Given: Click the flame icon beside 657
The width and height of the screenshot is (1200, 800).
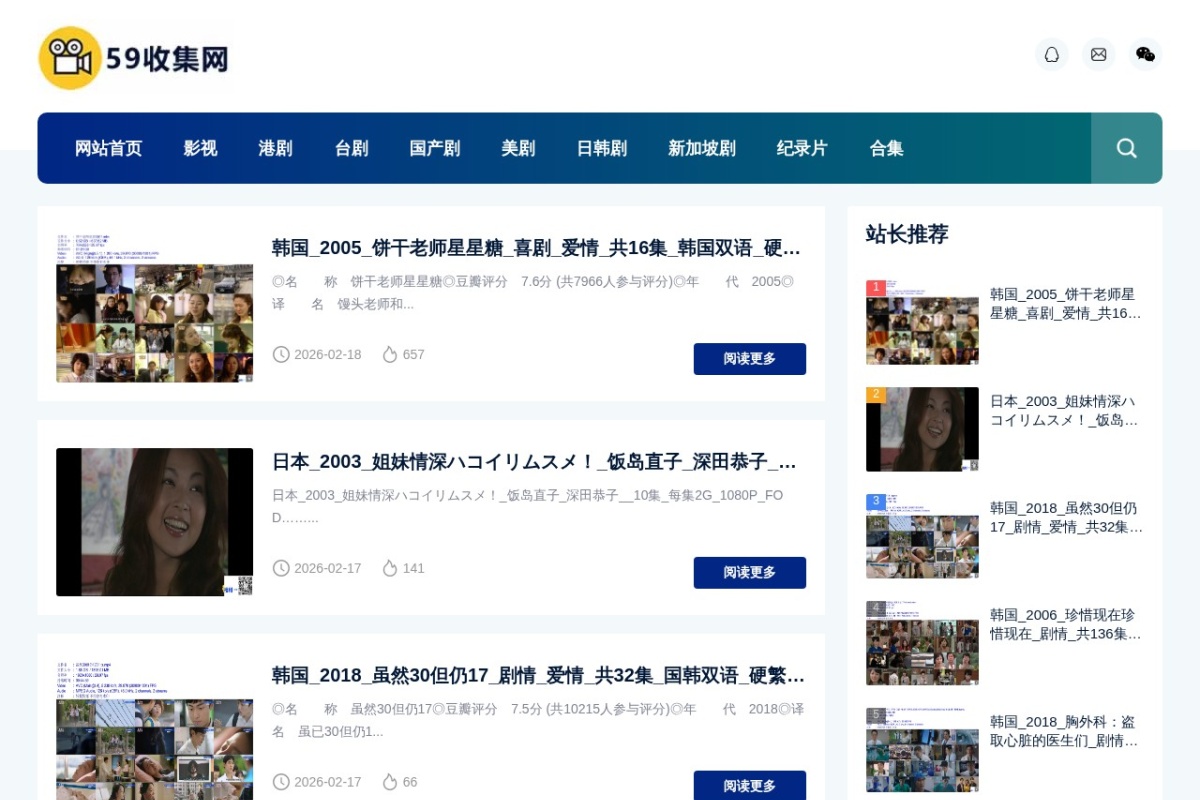Looking at the screenshot, I should coord(390,355).
